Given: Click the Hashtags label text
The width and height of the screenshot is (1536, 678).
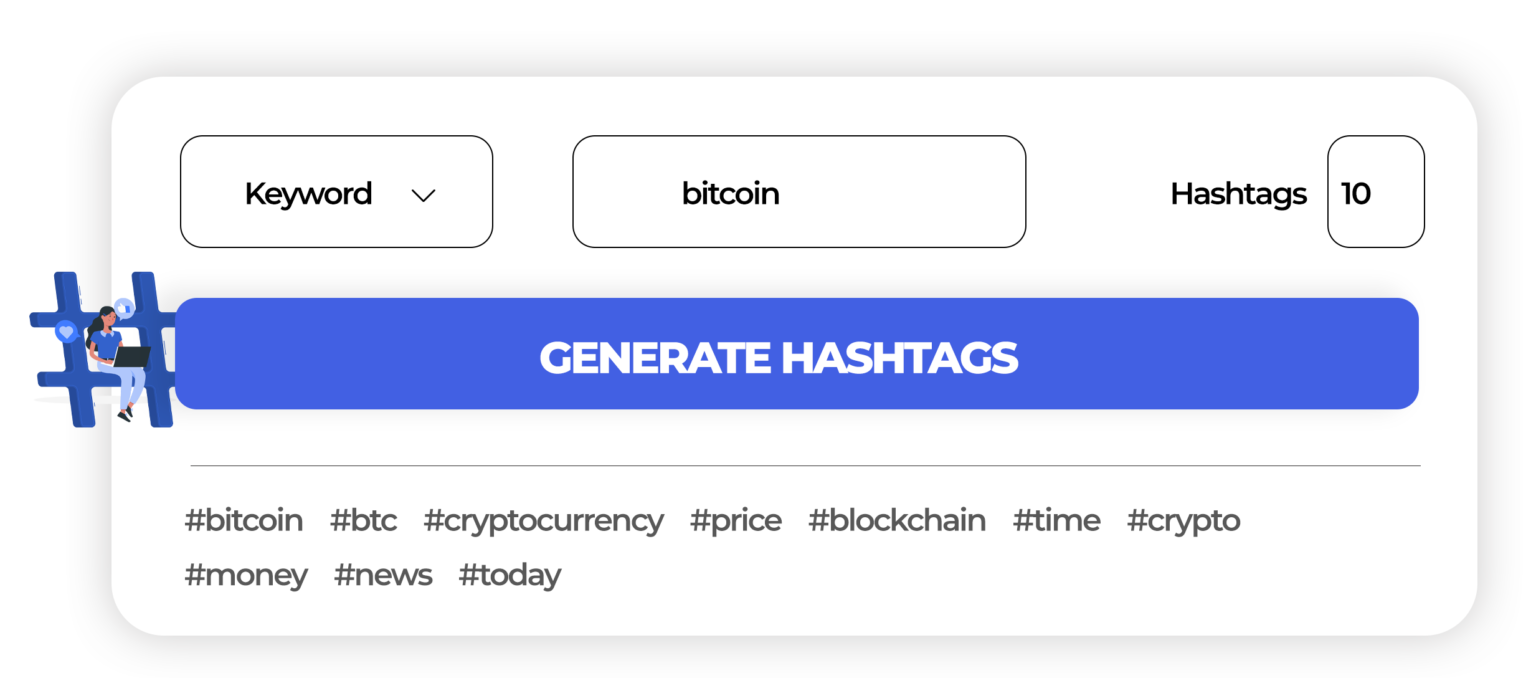Looking at the screenshot, I should coord(1238,193).
